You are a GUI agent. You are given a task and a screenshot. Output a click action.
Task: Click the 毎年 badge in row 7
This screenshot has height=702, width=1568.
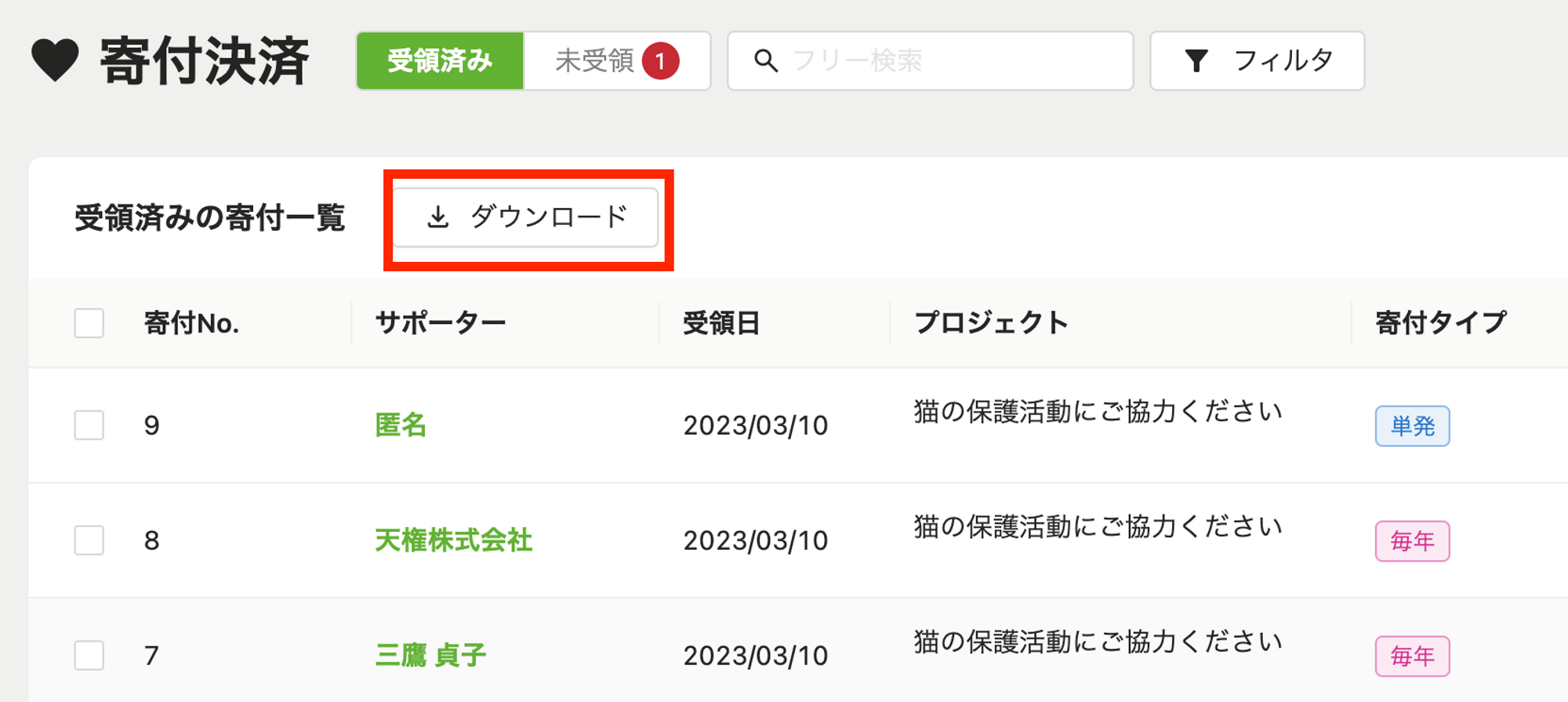(1412, 656)
